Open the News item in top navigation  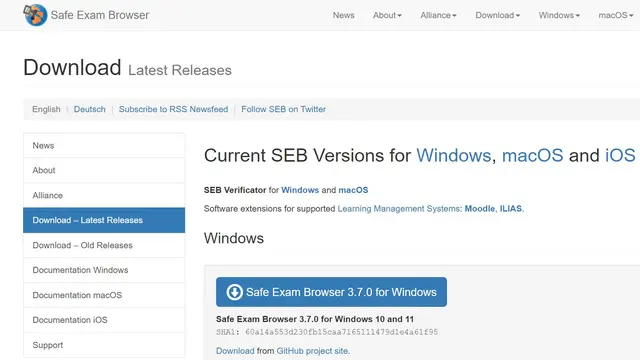coord(343,15)
